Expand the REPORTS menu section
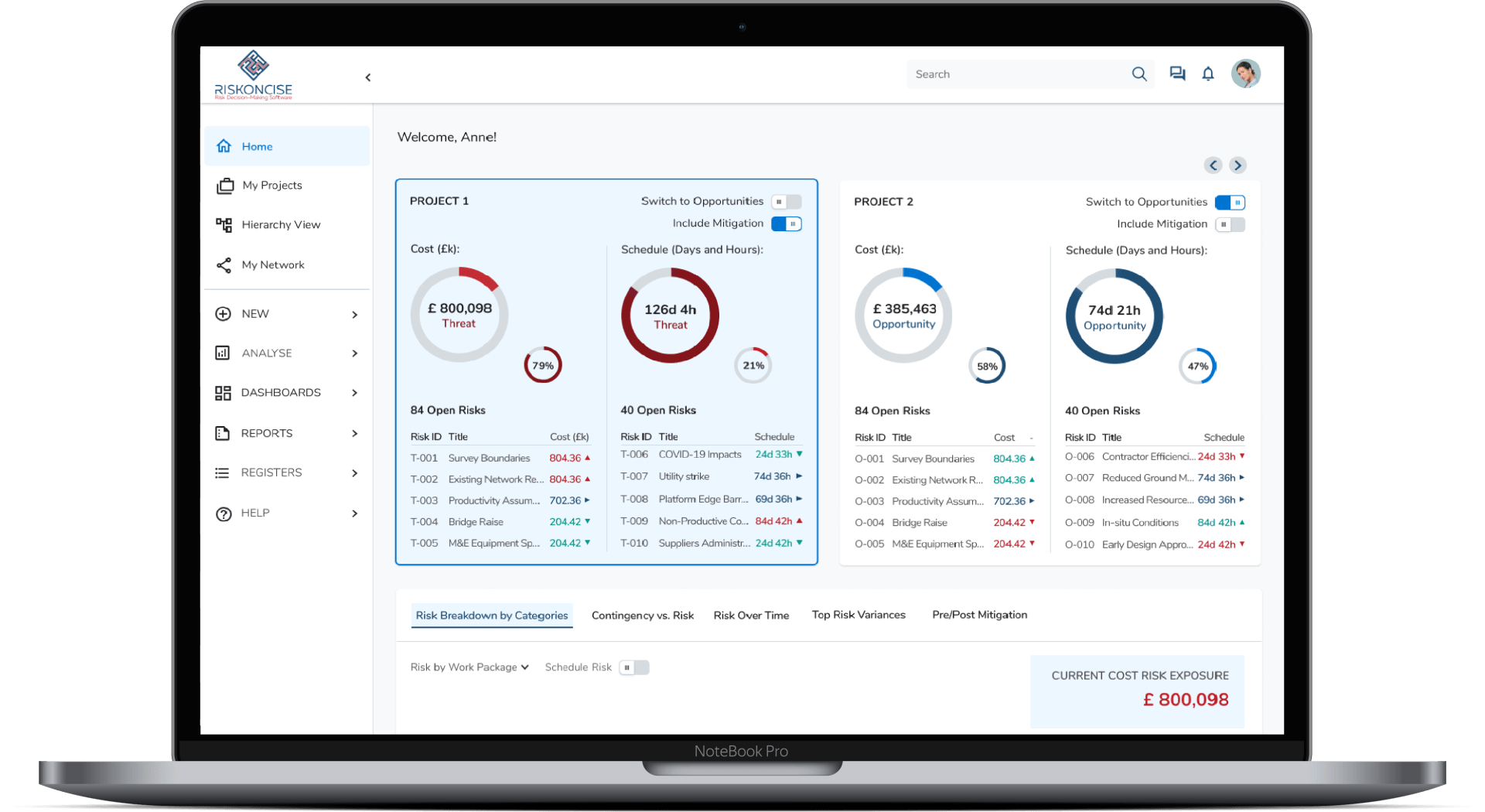The image size is (1485, 812). 286,434
